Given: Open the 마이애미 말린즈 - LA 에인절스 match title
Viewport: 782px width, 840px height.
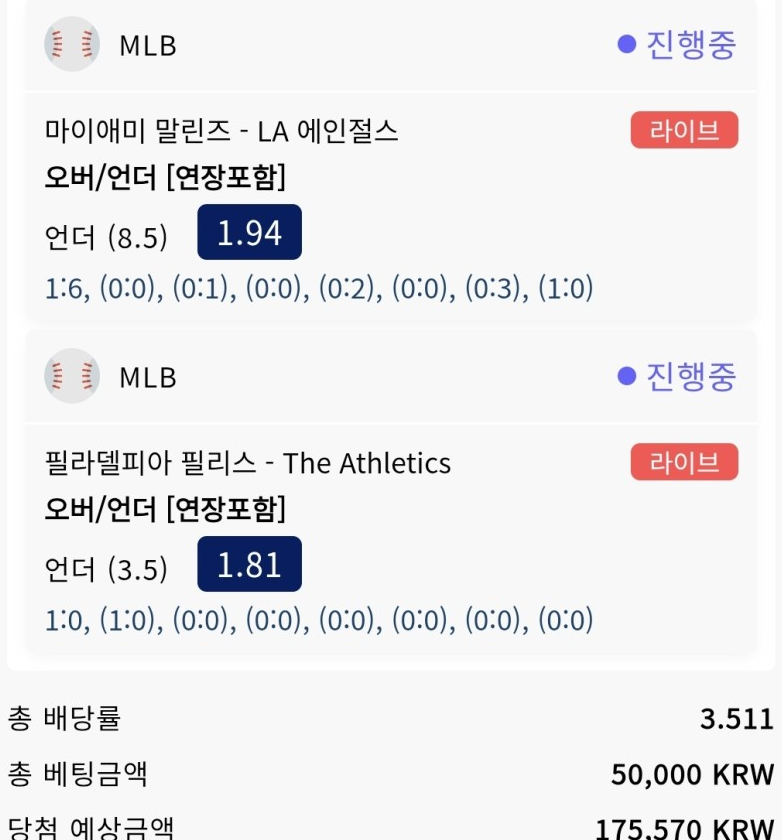Looking at the screenshot, I should 221,131.
